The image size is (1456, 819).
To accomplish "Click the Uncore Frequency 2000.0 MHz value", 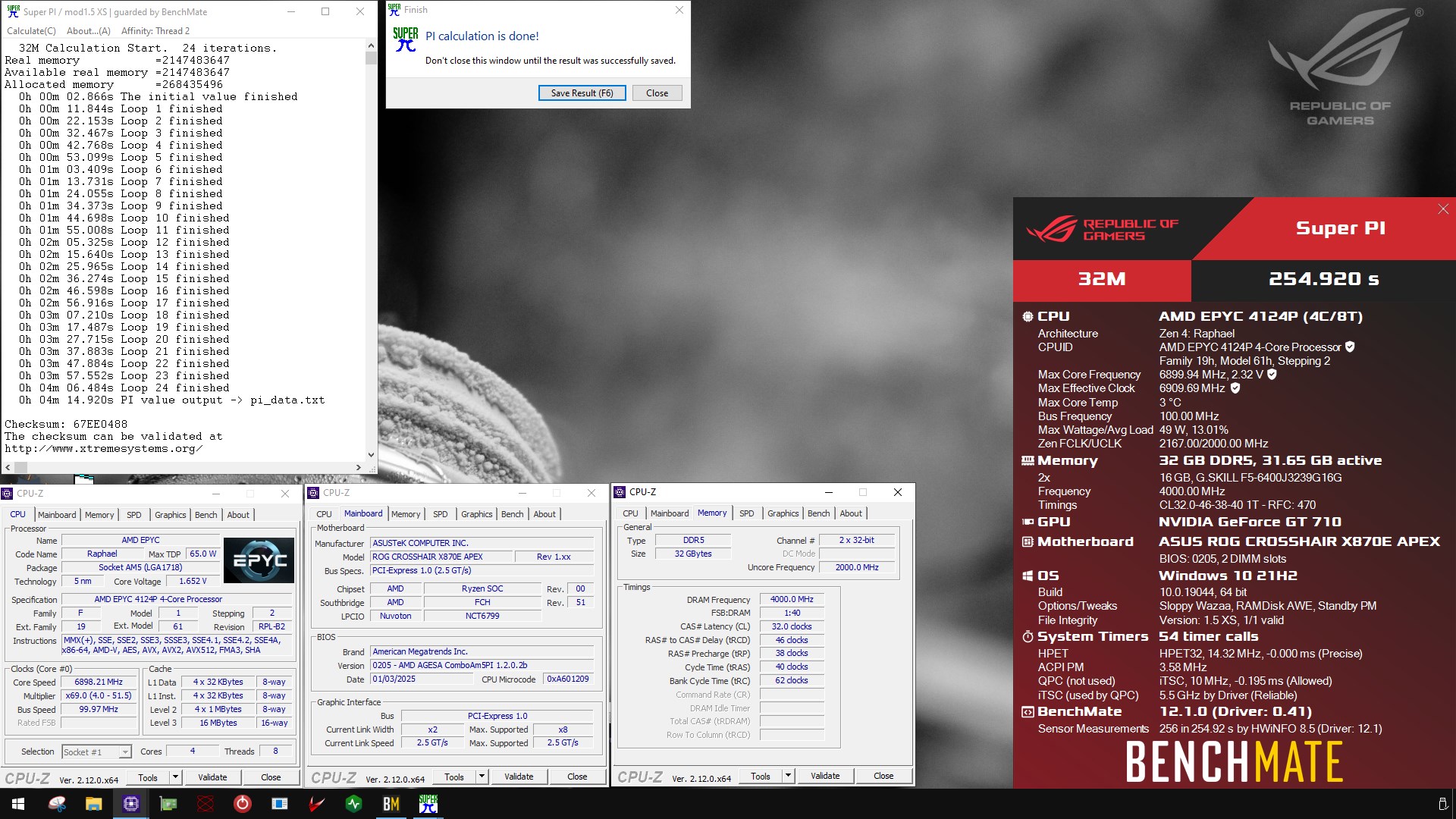I will (x=857, y=567).
